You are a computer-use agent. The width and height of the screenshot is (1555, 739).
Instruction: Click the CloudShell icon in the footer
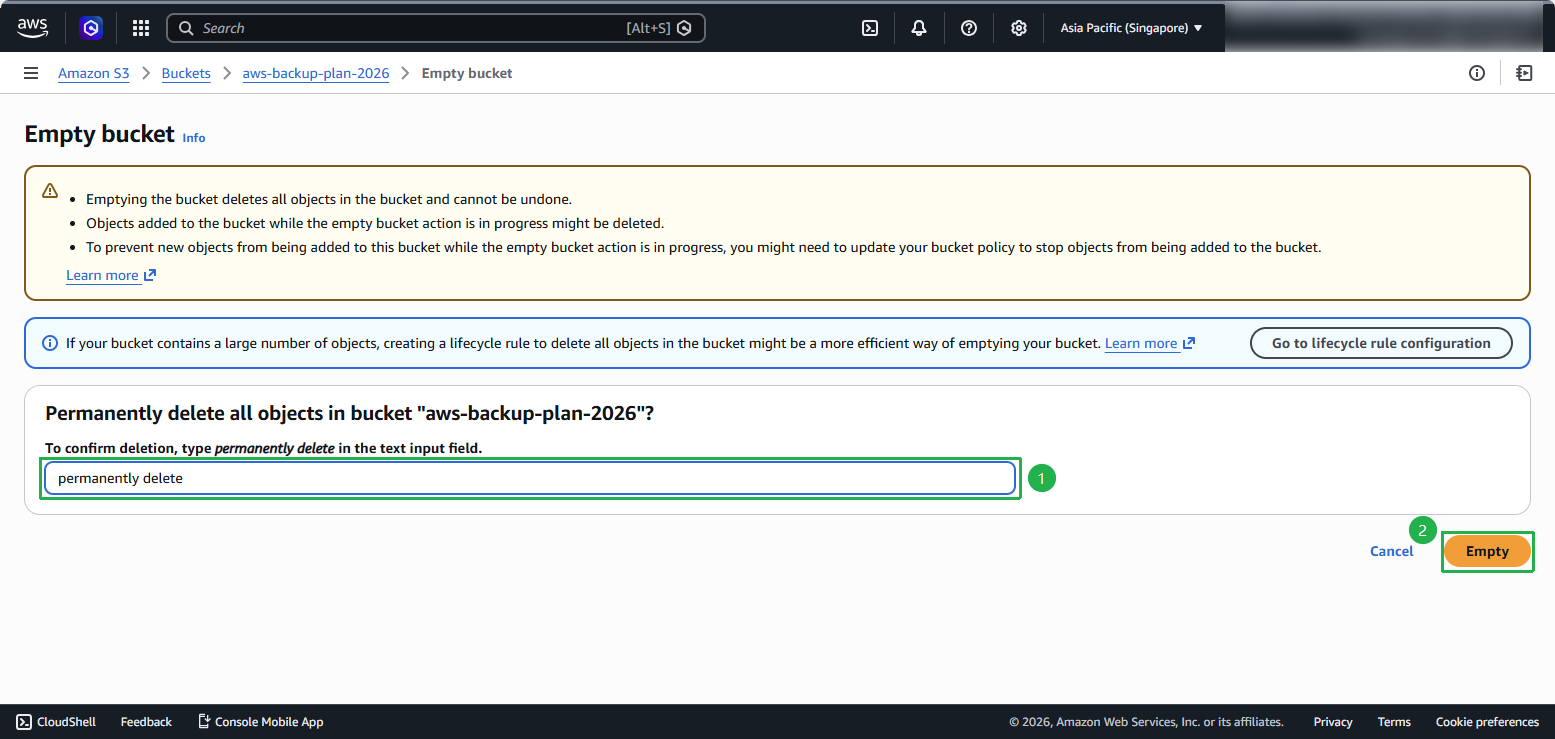tap(24, 721)
